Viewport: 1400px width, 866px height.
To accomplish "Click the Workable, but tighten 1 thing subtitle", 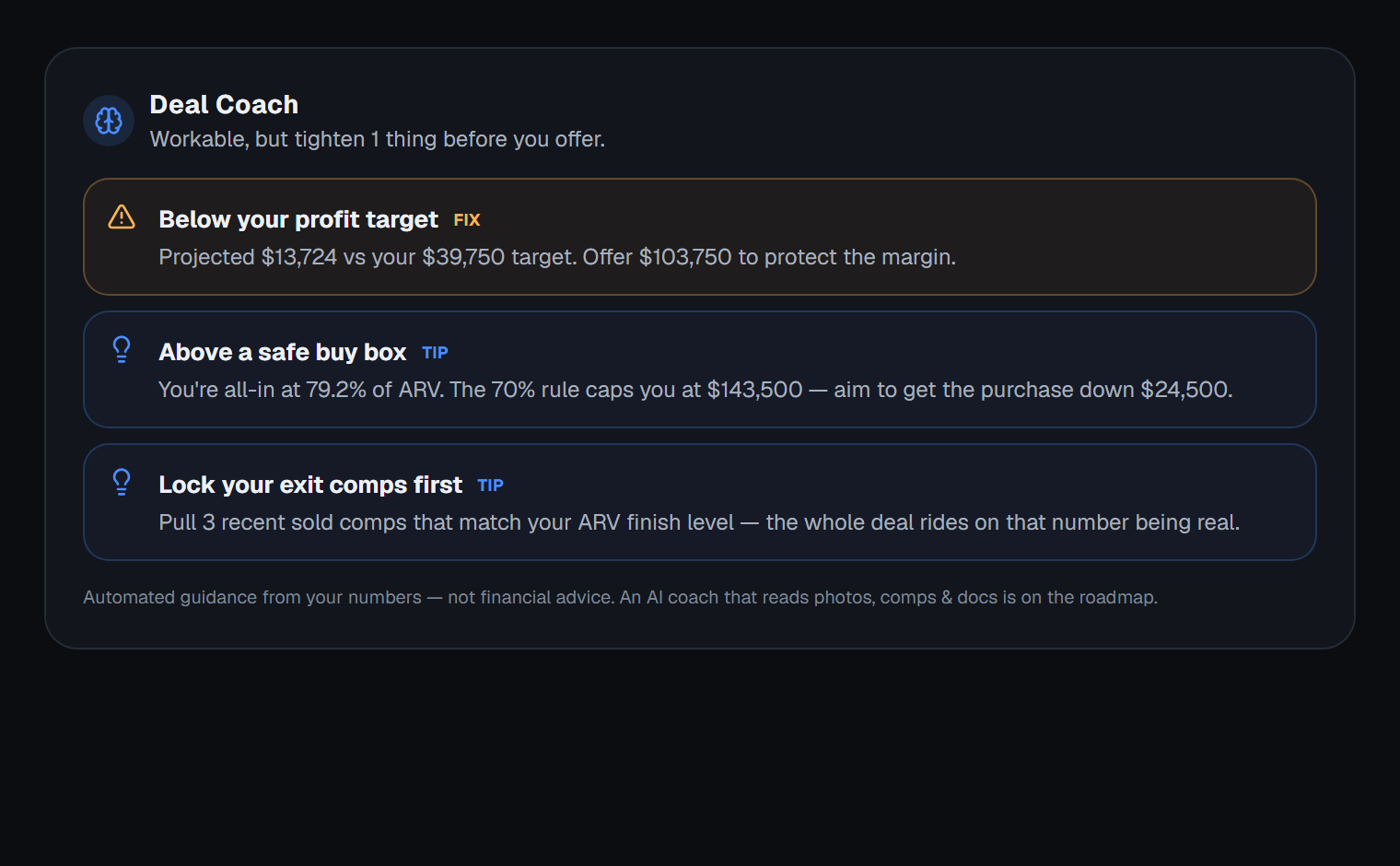I will pos(378,139).
